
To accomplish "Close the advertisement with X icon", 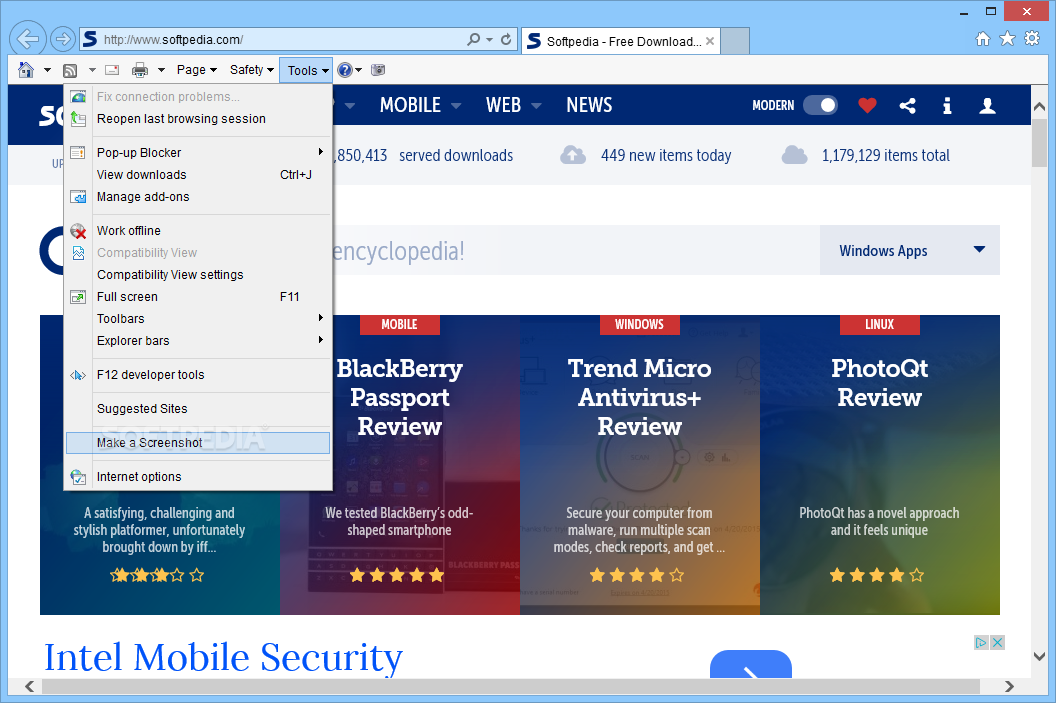I will (x=997, y=642).
